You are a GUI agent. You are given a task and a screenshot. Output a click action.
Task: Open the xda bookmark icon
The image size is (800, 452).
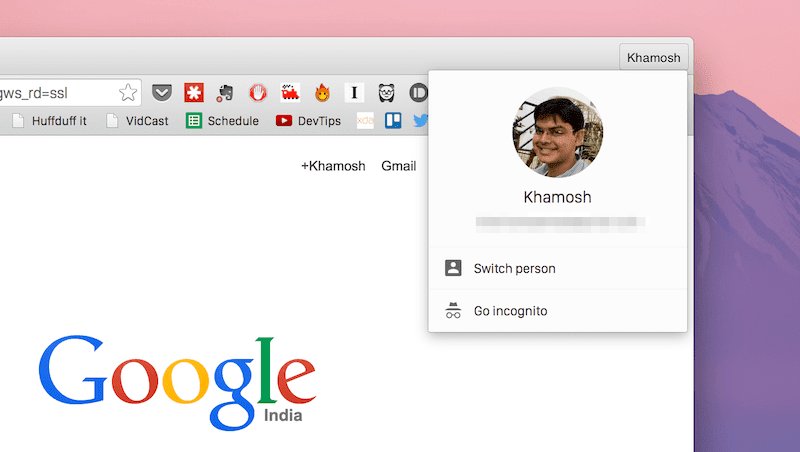365,120
